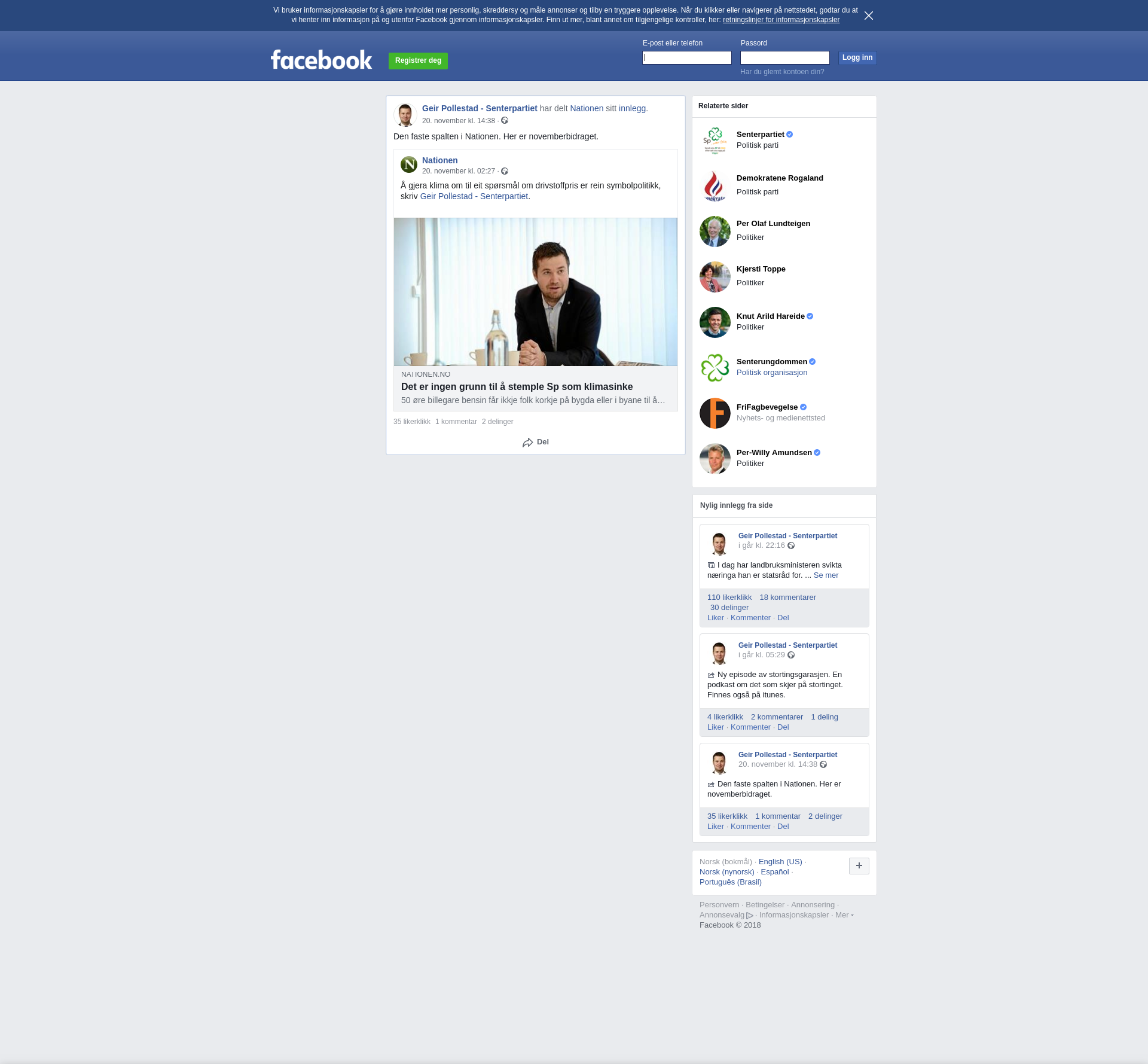Open the Senterungdommen clover logo
This screenshot has width=1148, height=1064.
click(715, 368)
